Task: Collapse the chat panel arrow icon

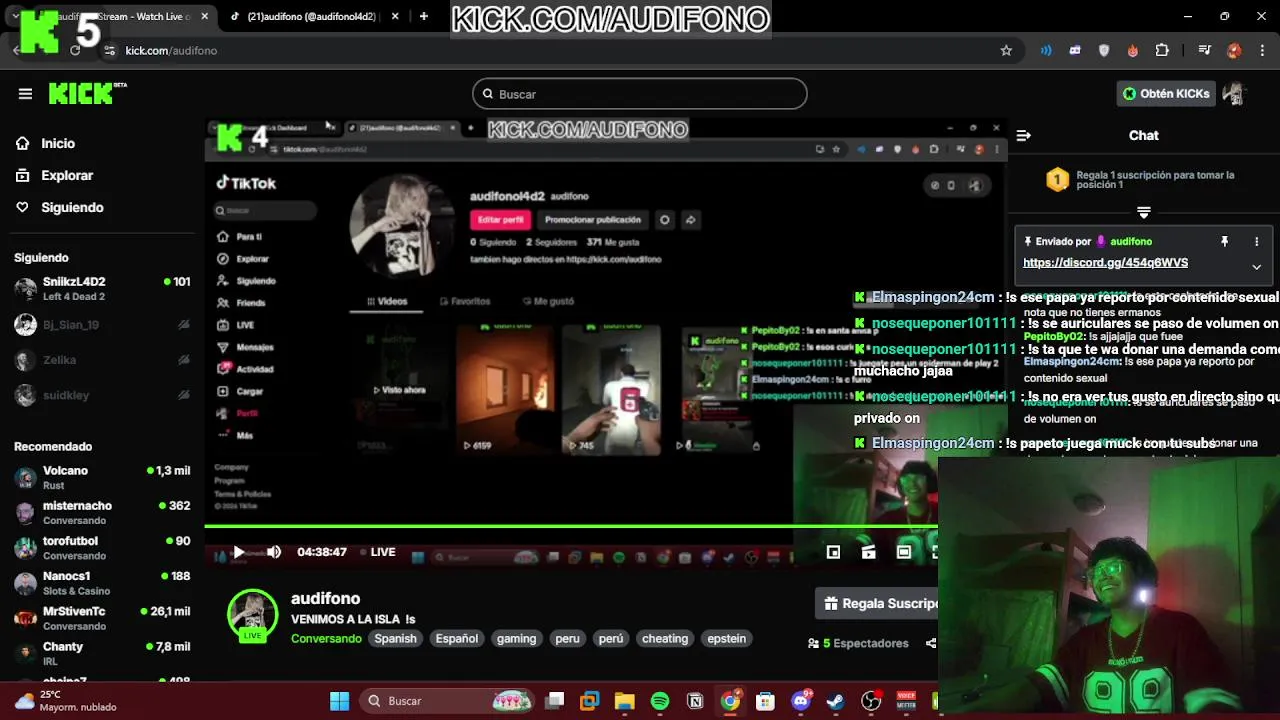Action: tap(1023, 135)
